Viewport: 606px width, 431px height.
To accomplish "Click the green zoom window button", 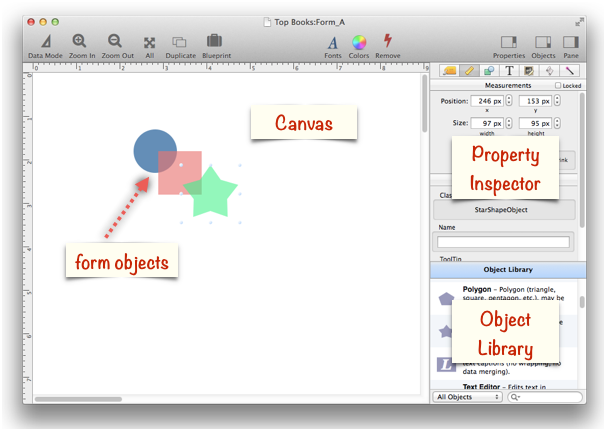I will click(x=55, y=22).
